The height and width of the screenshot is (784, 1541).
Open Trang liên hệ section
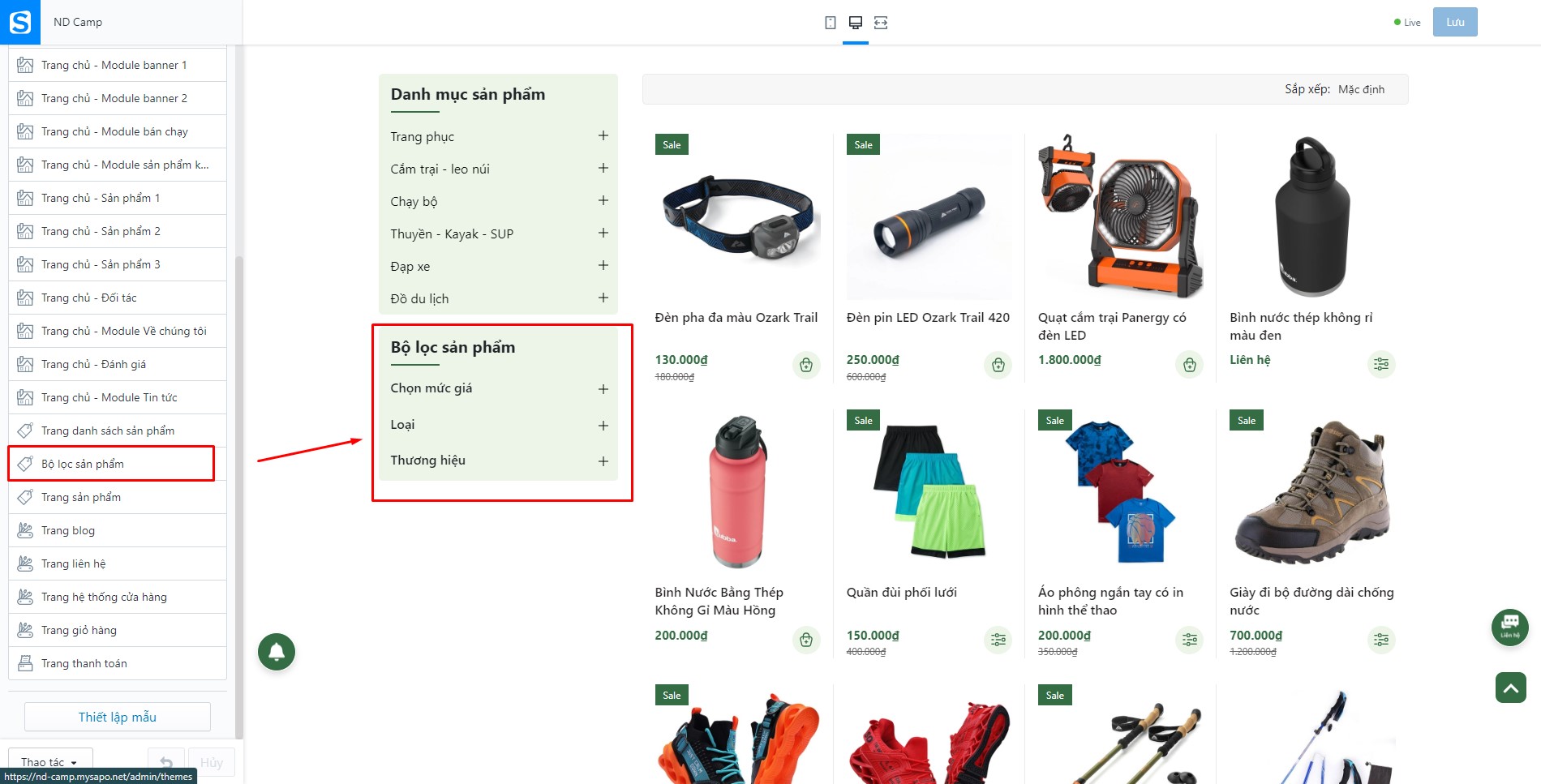coord(118,563)
